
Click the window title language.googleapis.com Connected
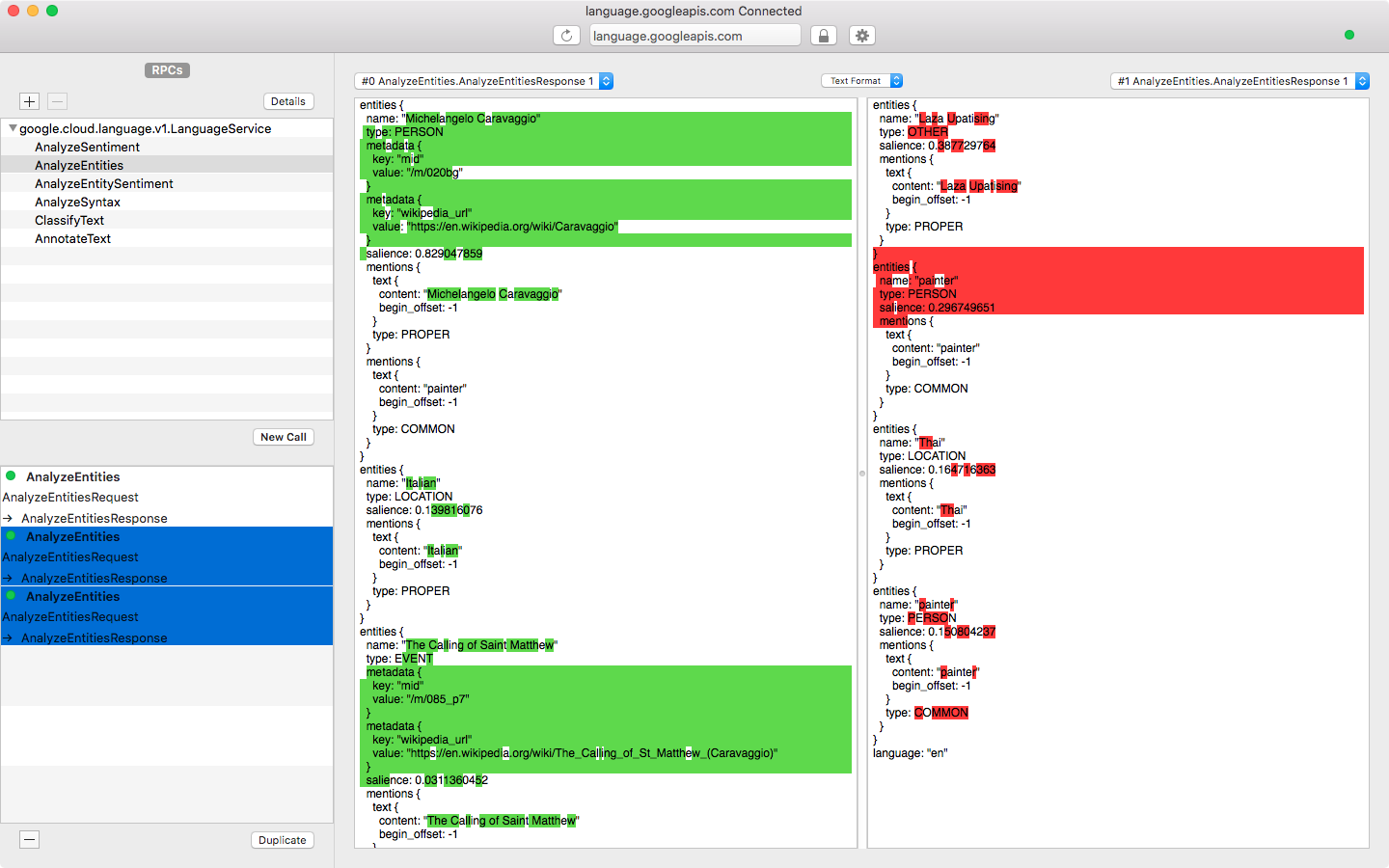[694, 11]
